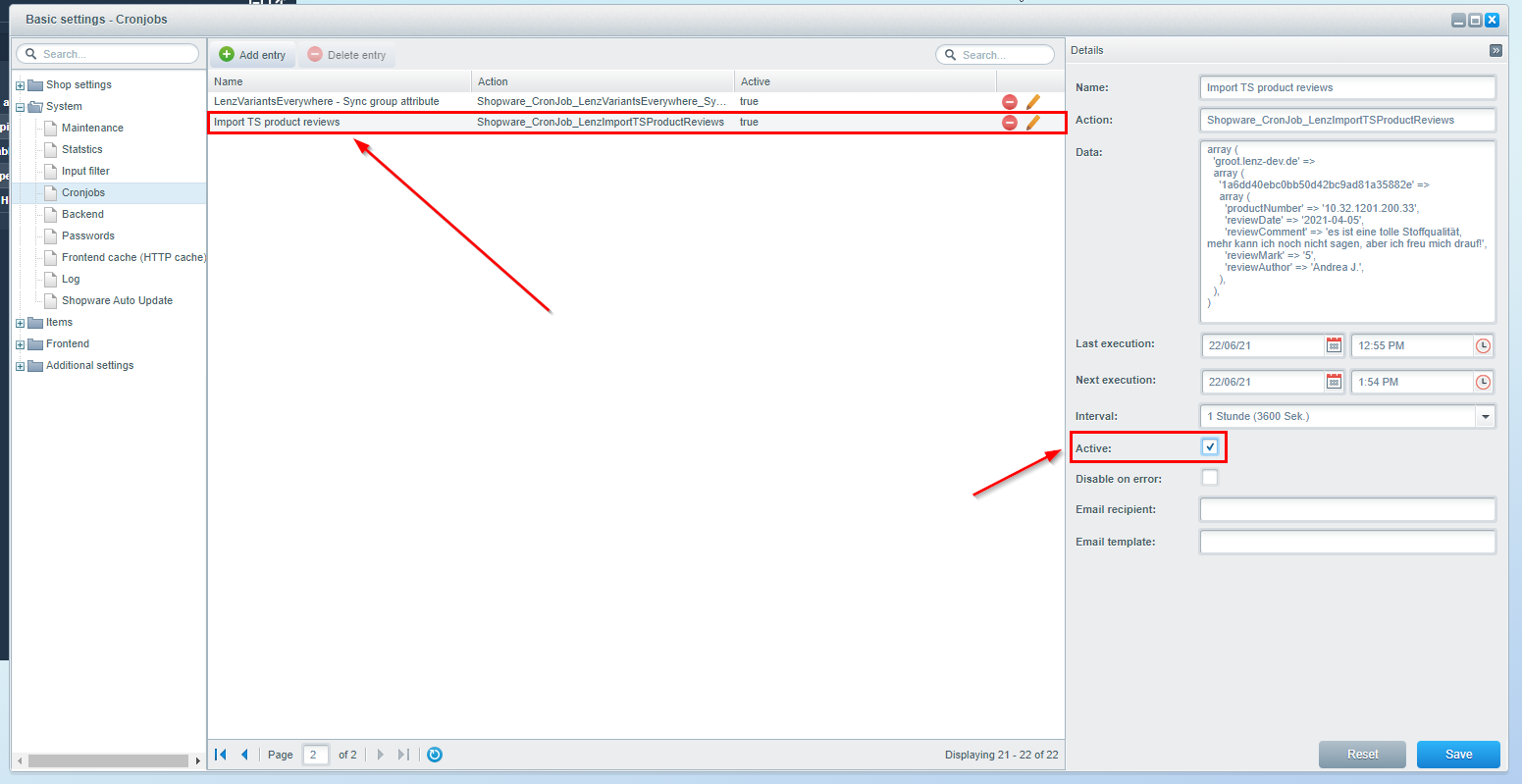Image resolution: width=1522 pixels, height=784 pixels.
Task: Expand the Frontend tree folder
Action: click(x=21, y=343)
